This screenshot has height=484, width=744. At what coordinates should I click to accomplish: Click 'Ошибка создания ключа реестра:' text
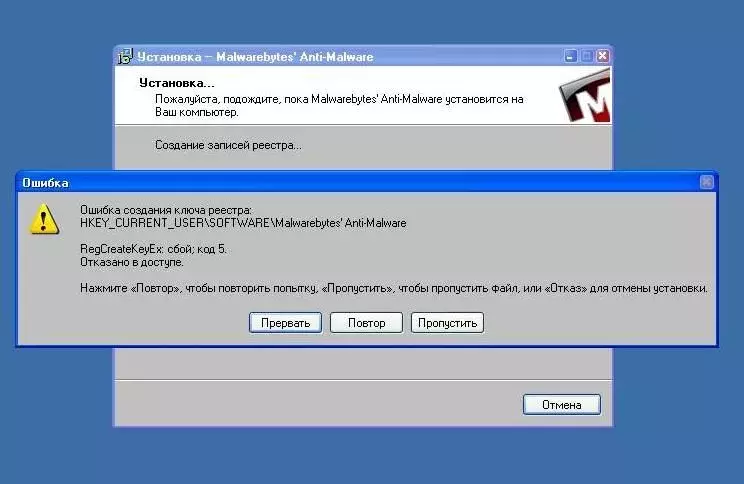[166, 210]
